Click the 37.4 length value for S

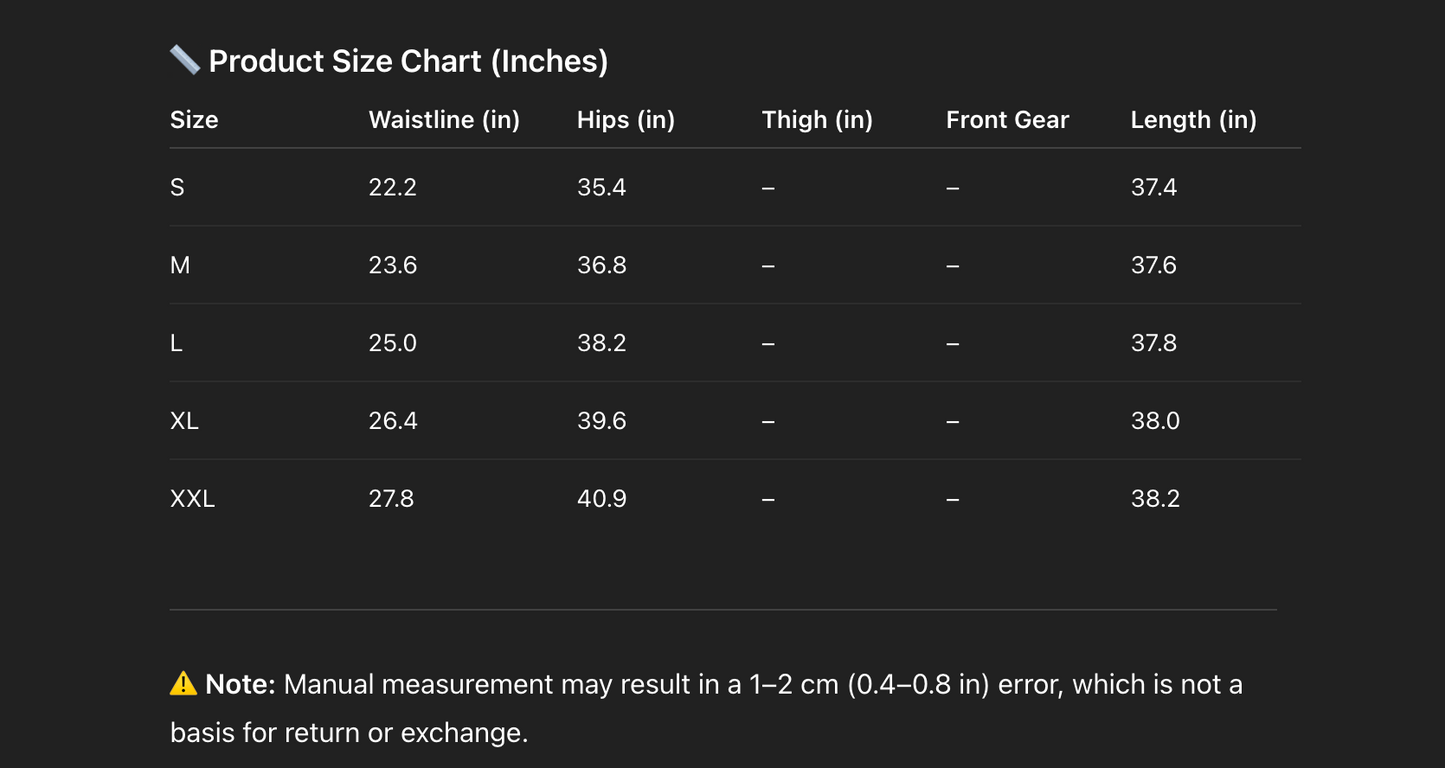[1154, 188]
